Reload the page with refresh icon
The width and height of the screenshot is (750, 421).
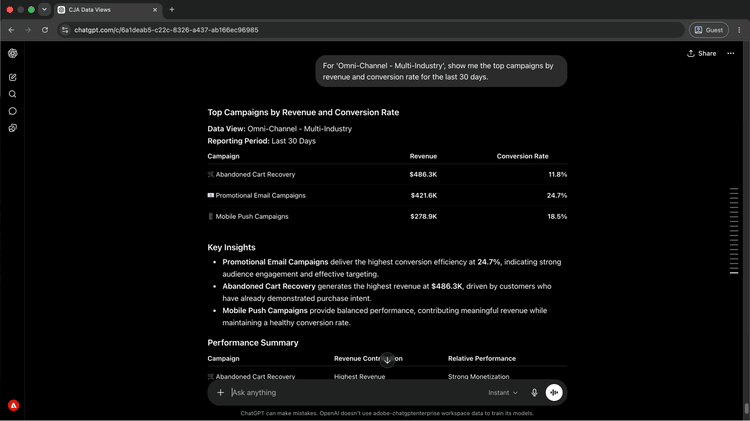(45, 30)
